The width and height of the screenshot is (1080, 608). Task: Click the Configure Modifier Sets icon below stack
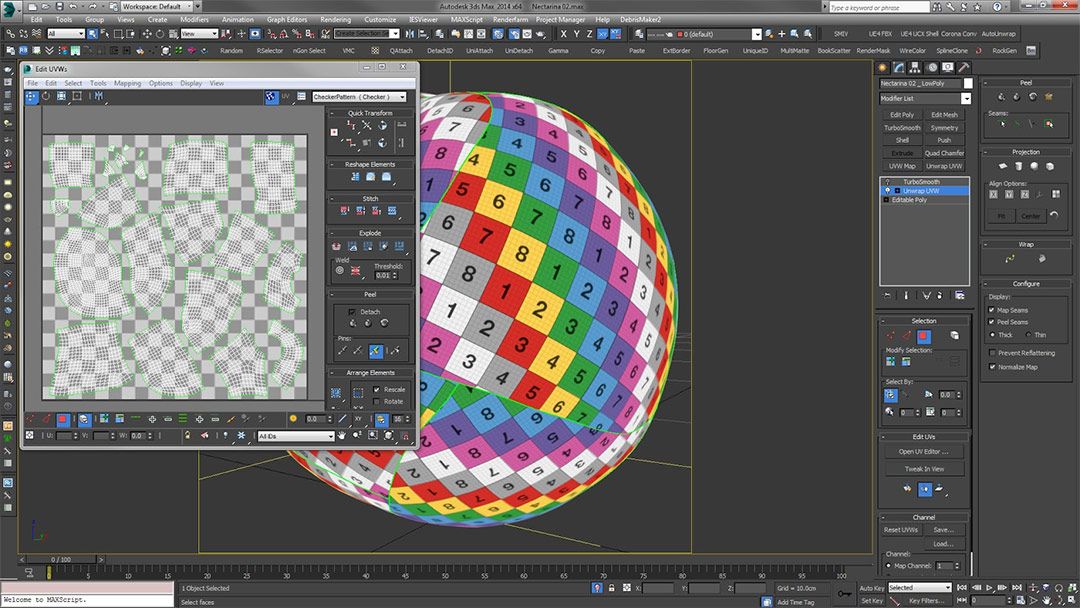pos(959,295)
